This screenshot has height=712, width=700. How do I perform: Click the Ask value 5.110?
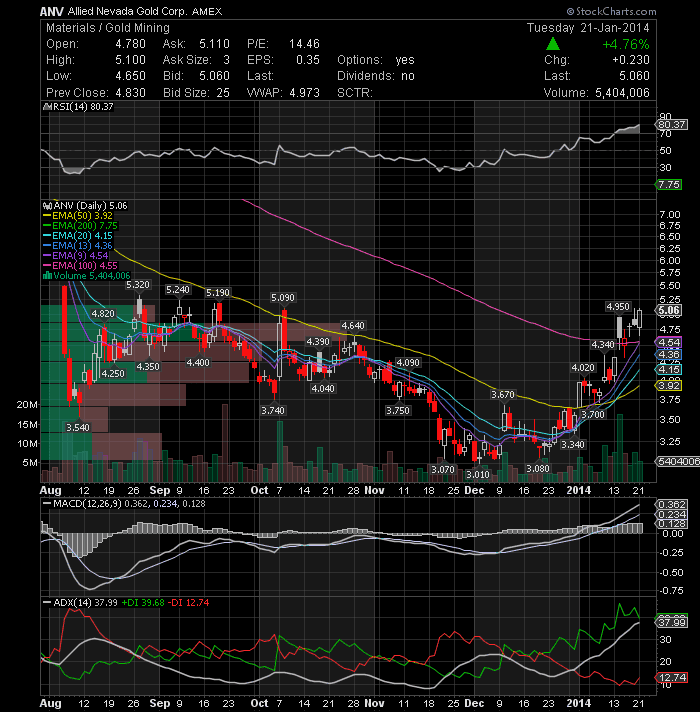214,44
